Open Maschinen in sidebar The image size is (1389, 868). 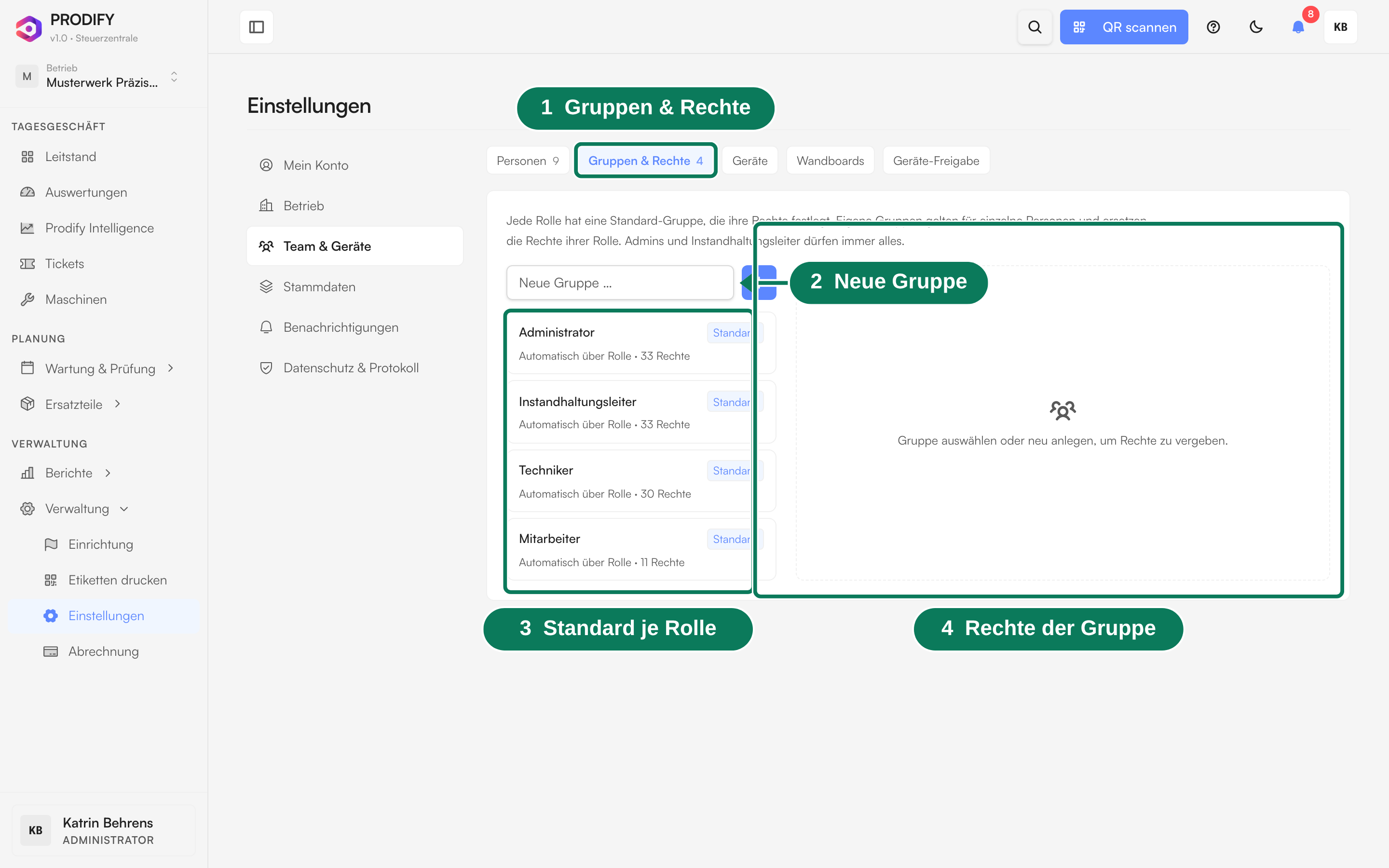point(103,299)
